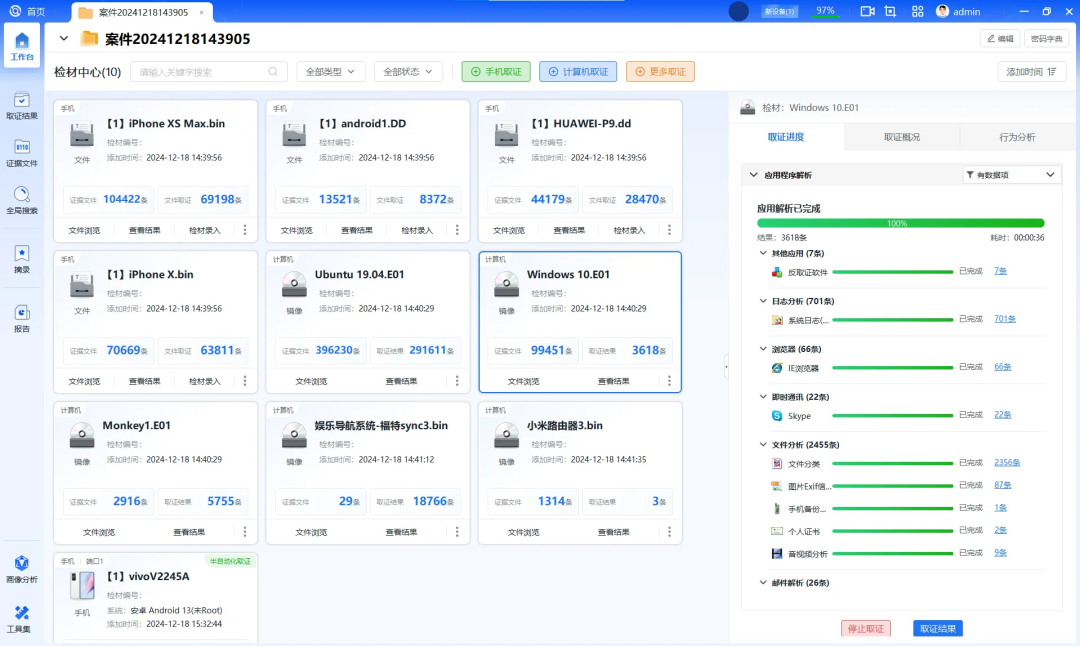
Task: Open 摘录 excerpts in the sidebar
Action: [22, 259]
